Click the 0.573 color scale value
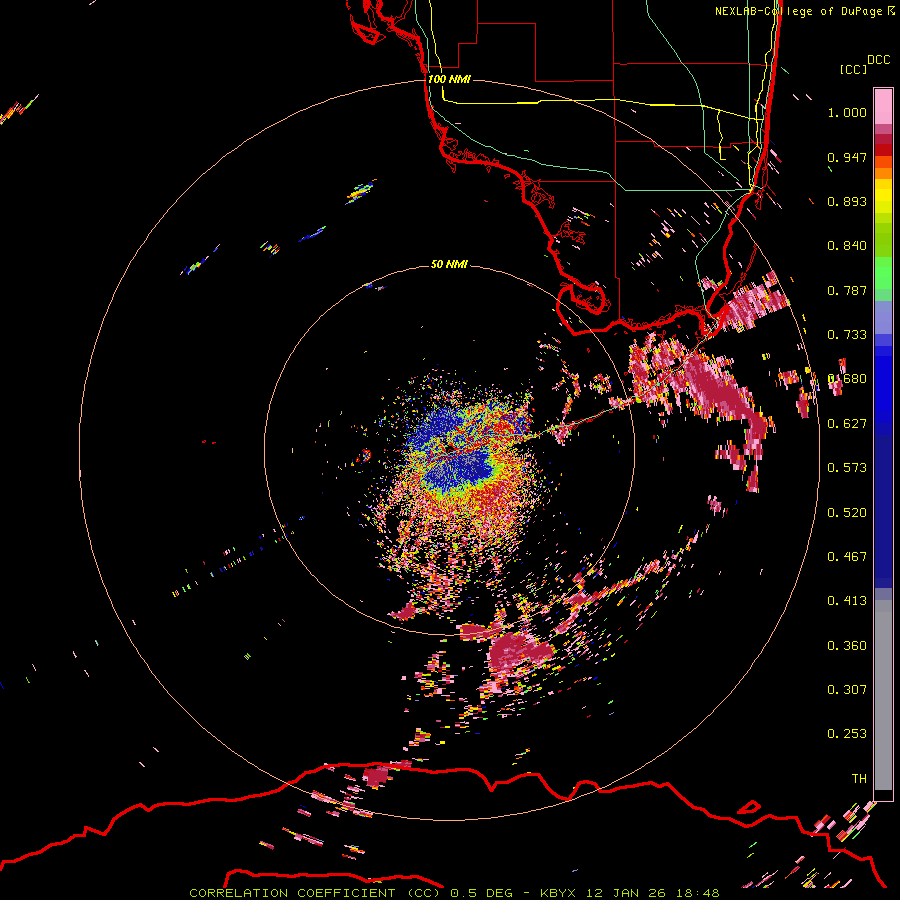Image resolution: width=900 pixels, height=900 pixels. [x=847, y=468]
